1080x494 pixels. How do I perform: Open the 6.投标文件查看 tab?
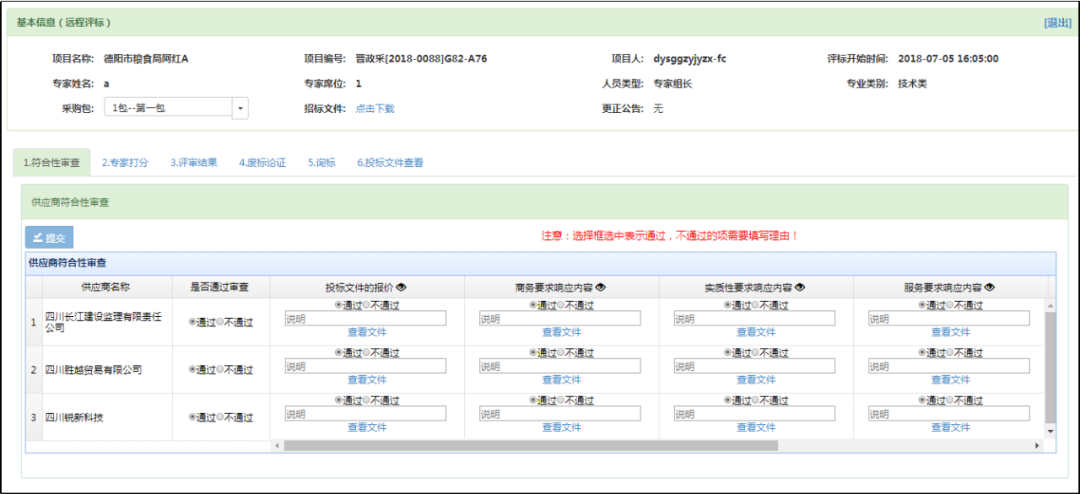click(390, 162)
